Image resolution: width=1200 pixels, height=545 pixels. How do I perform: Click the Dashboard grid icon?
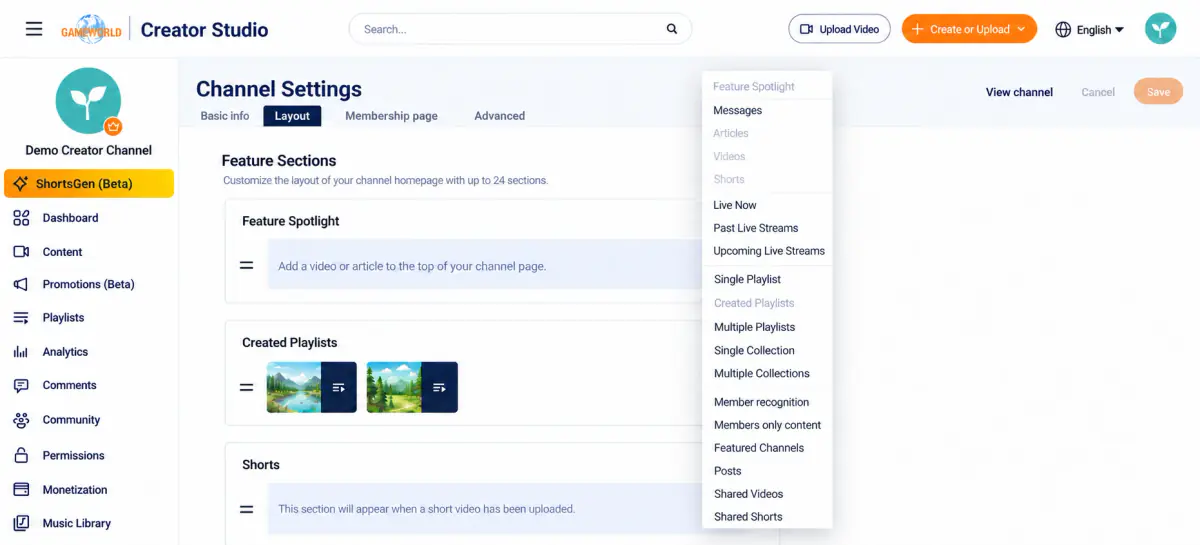click(21, 218)
